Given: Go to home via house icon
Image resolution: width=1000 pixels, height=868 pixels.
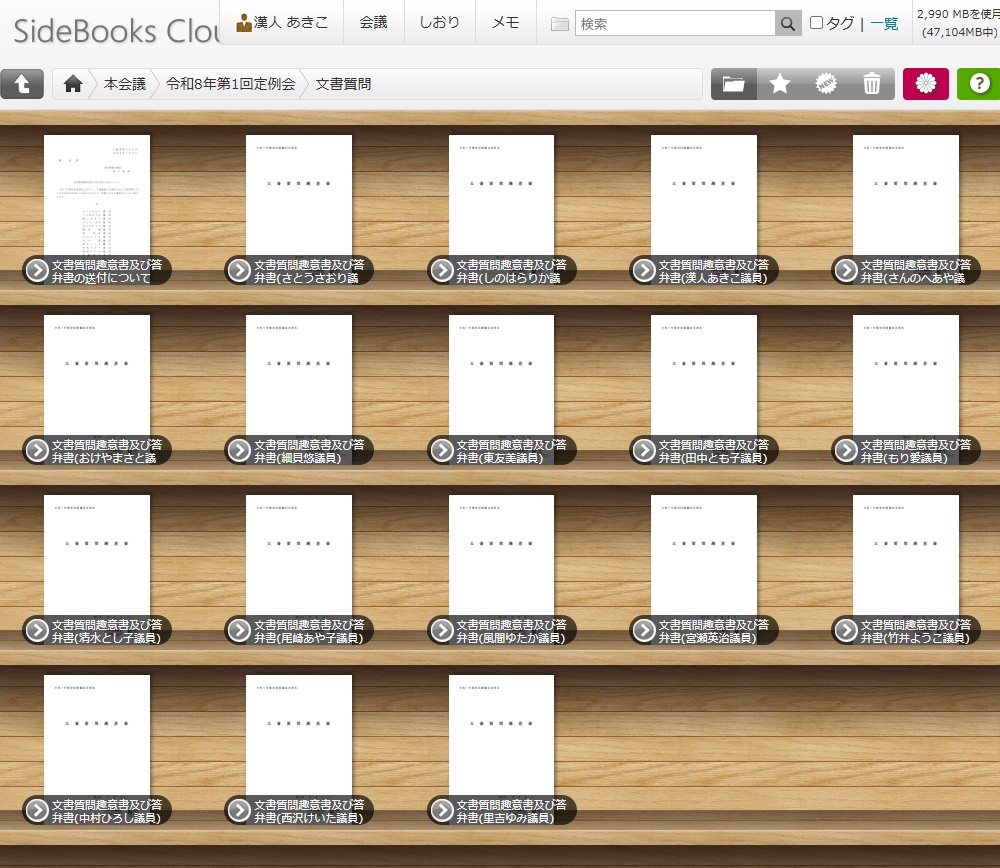Looking at the screenshot, I should [72, 84].
